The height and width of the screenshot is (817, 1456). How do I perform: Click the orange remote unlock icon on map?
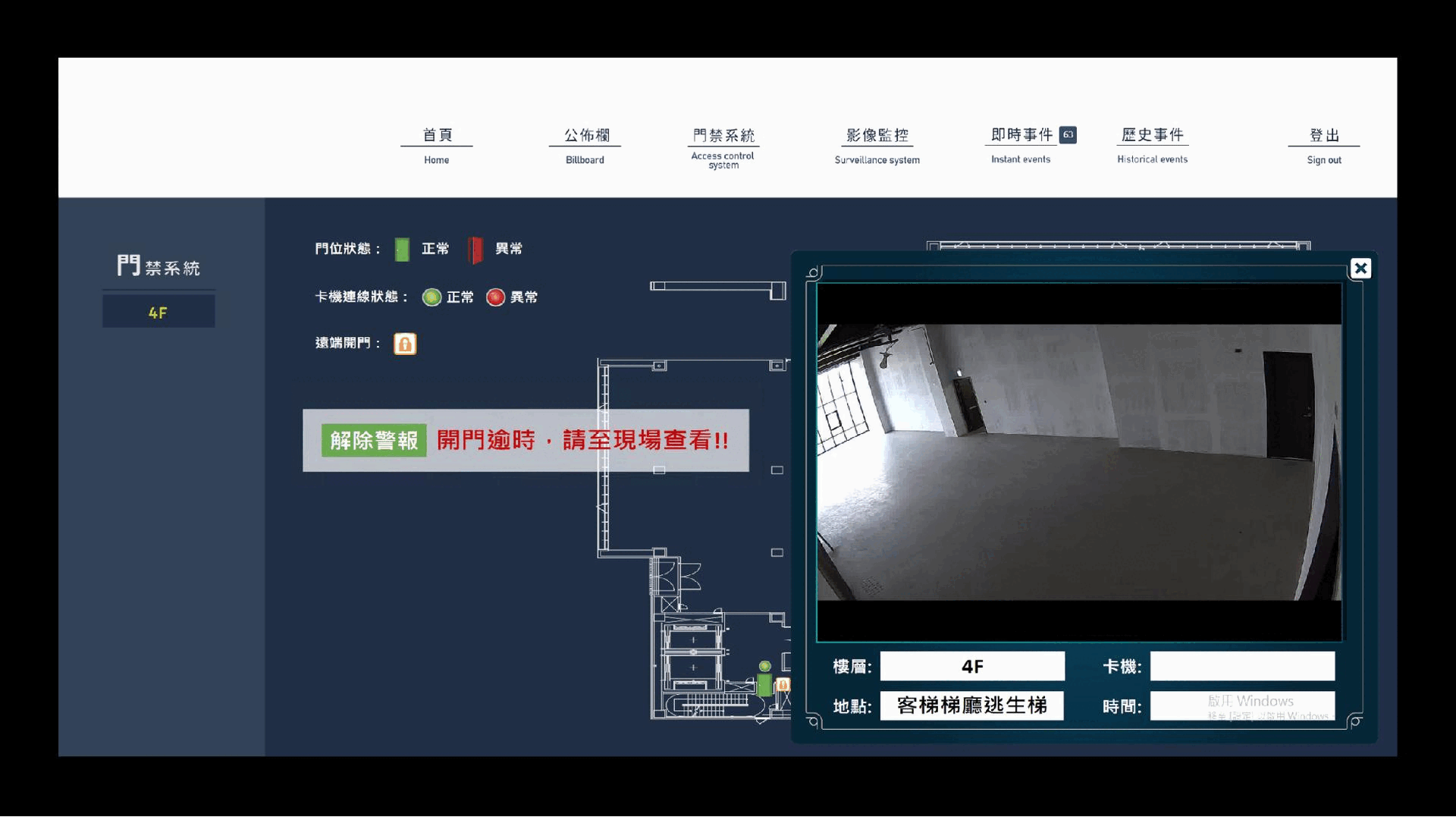pyautogui.click(x=783, y=685)
